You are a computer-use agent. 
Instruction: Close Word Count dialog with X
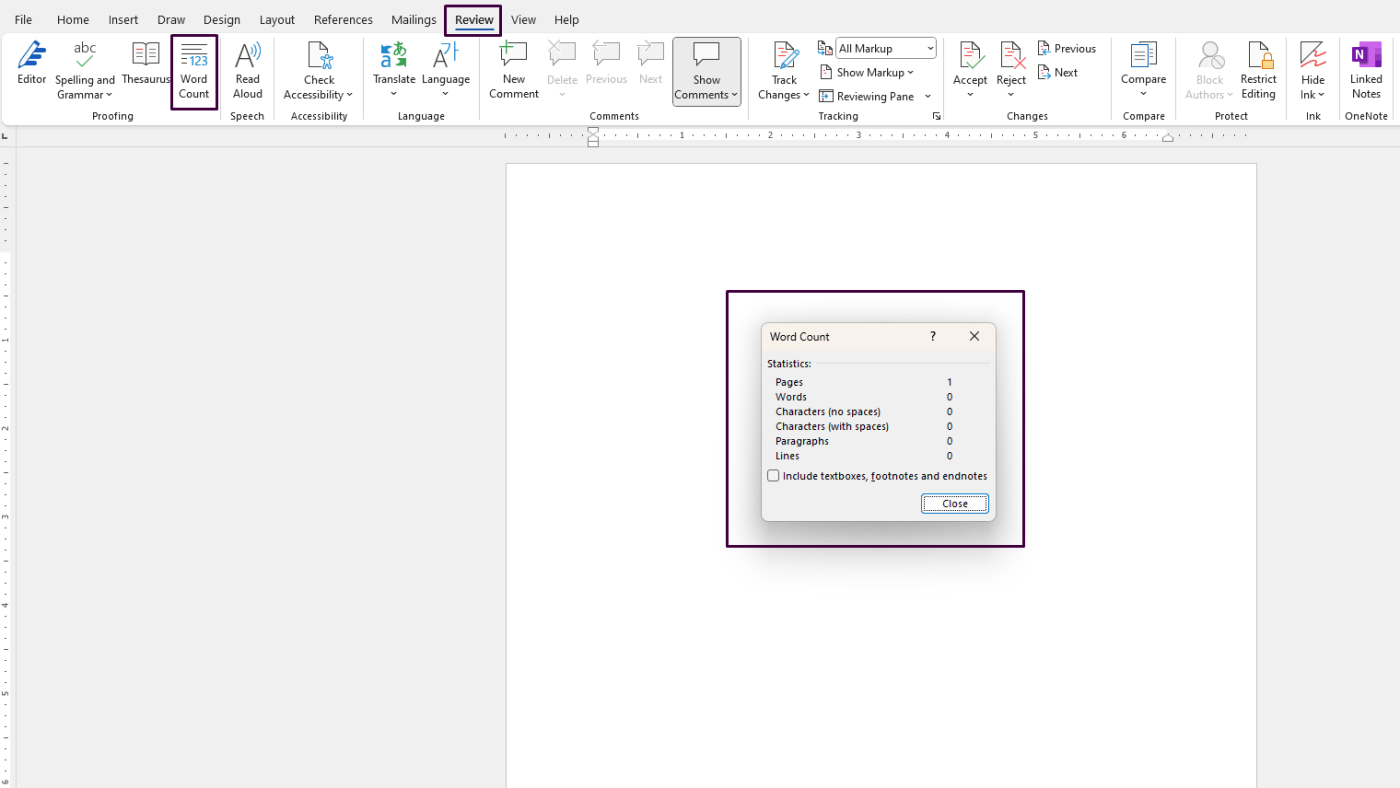pos(974,336)
